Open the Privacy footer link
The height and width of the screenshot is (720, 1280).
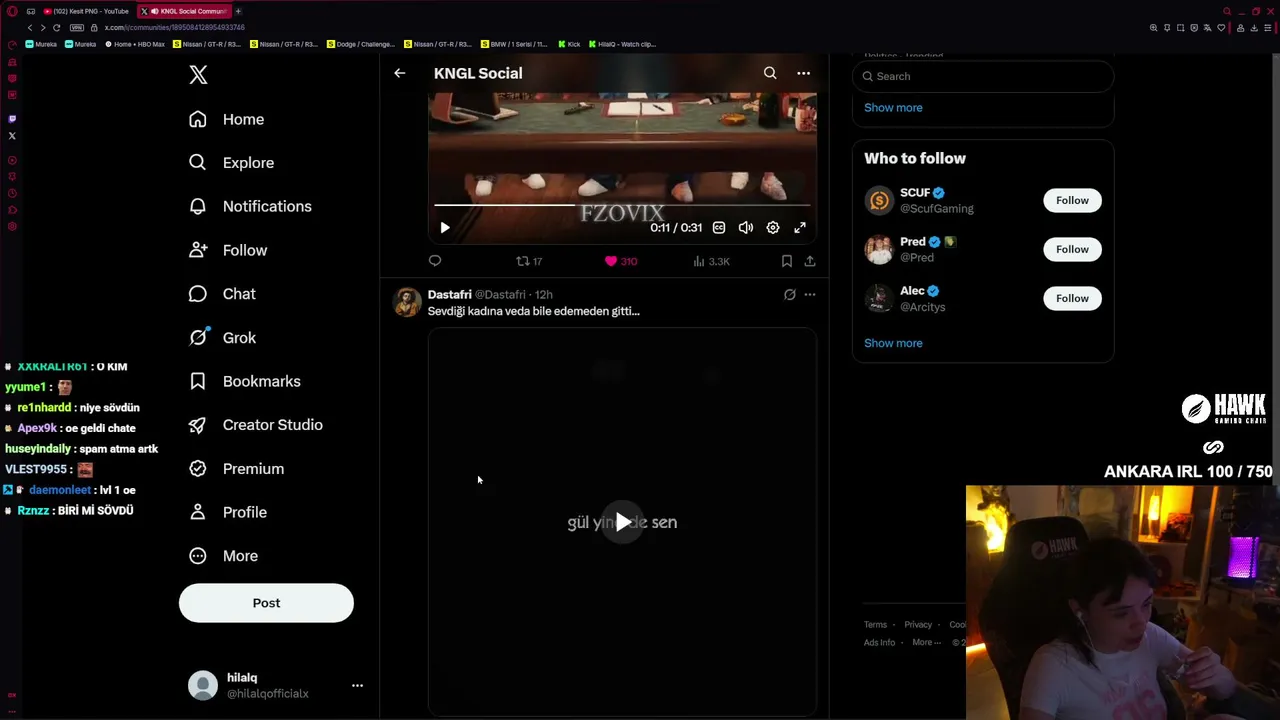point(918,625)
